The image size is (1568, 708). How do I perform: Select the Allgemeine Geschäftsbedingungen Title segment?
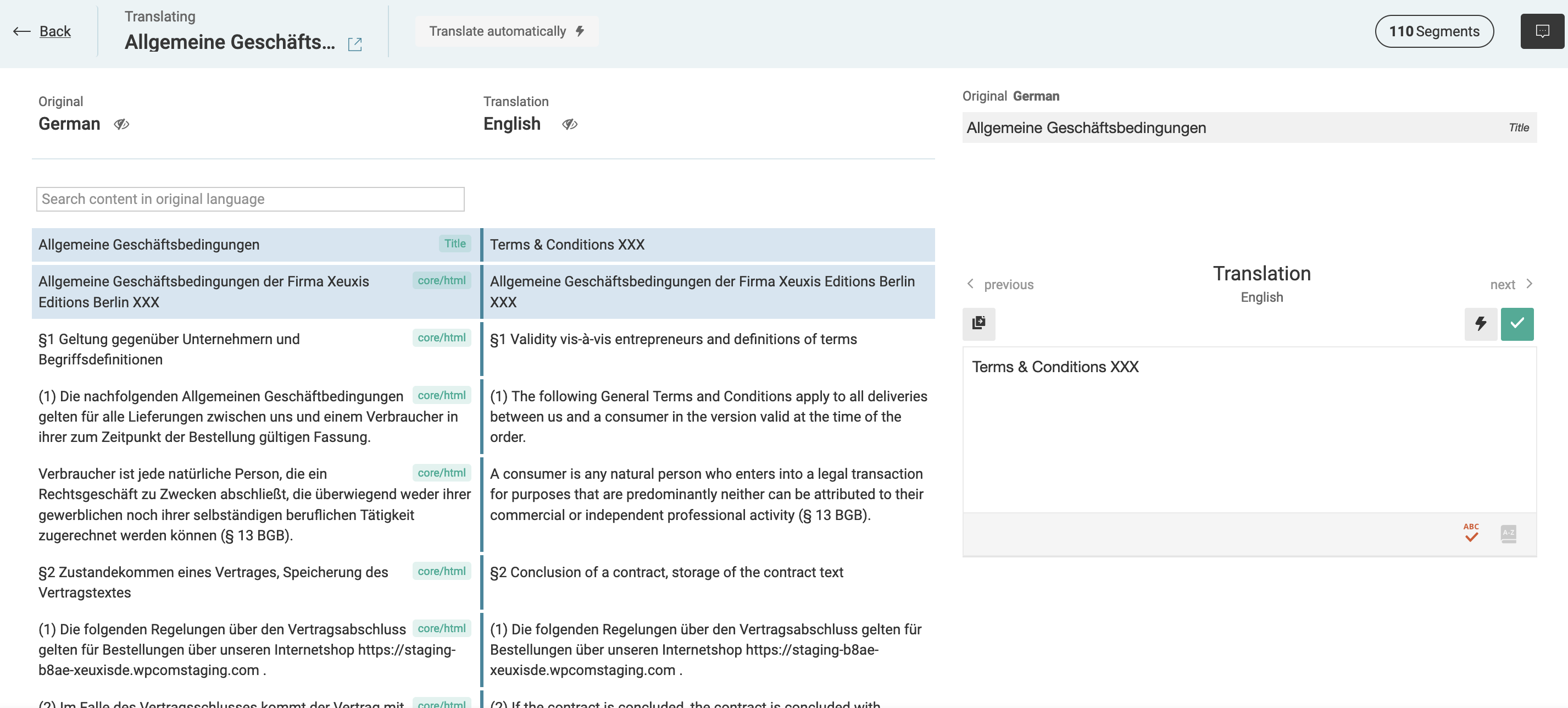[x=254, y=245]
